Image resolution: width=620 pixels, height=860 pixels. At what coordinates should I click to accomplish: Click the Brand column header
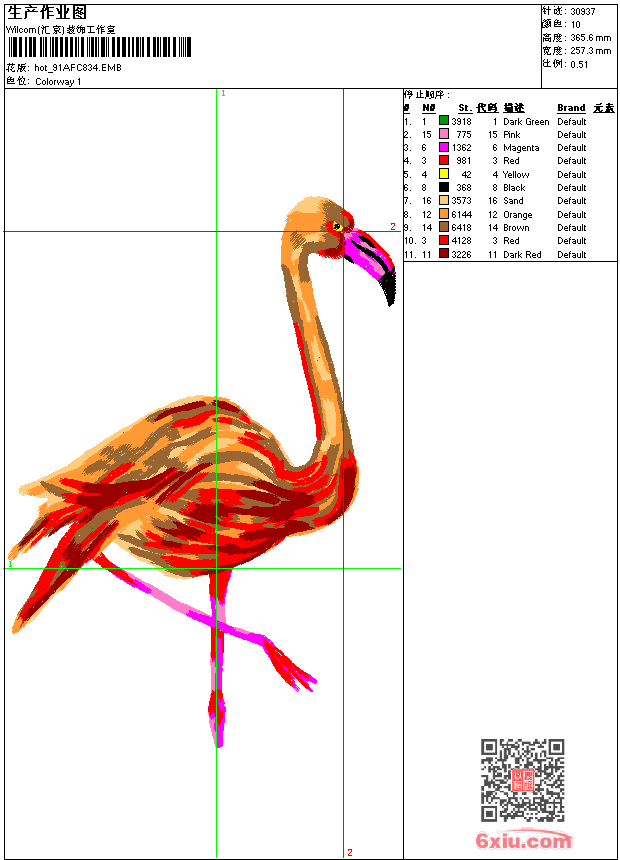[x=571, y=108]
